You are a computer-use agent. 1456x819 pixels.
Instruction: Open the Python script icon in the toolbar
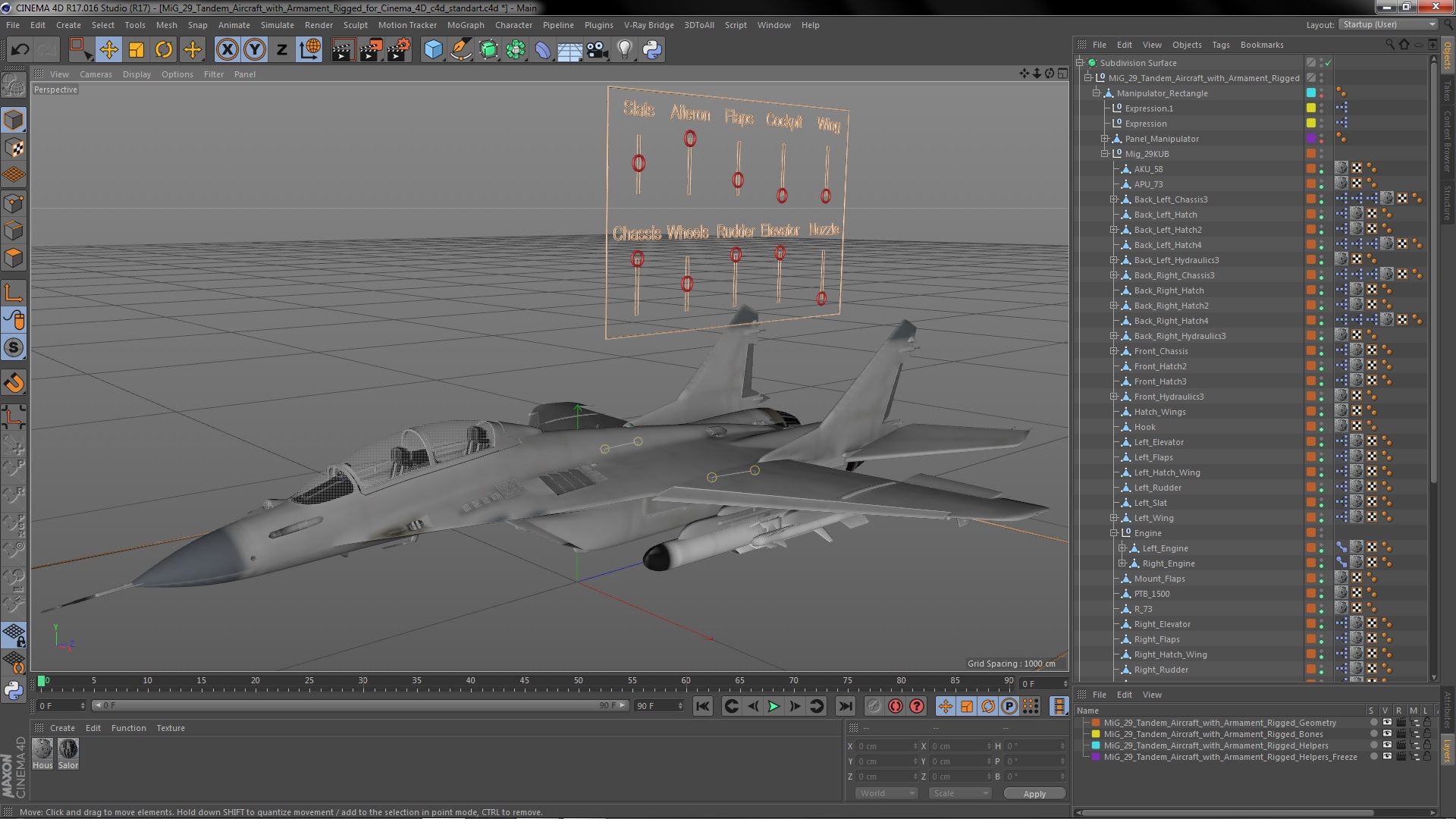[652, 50]
